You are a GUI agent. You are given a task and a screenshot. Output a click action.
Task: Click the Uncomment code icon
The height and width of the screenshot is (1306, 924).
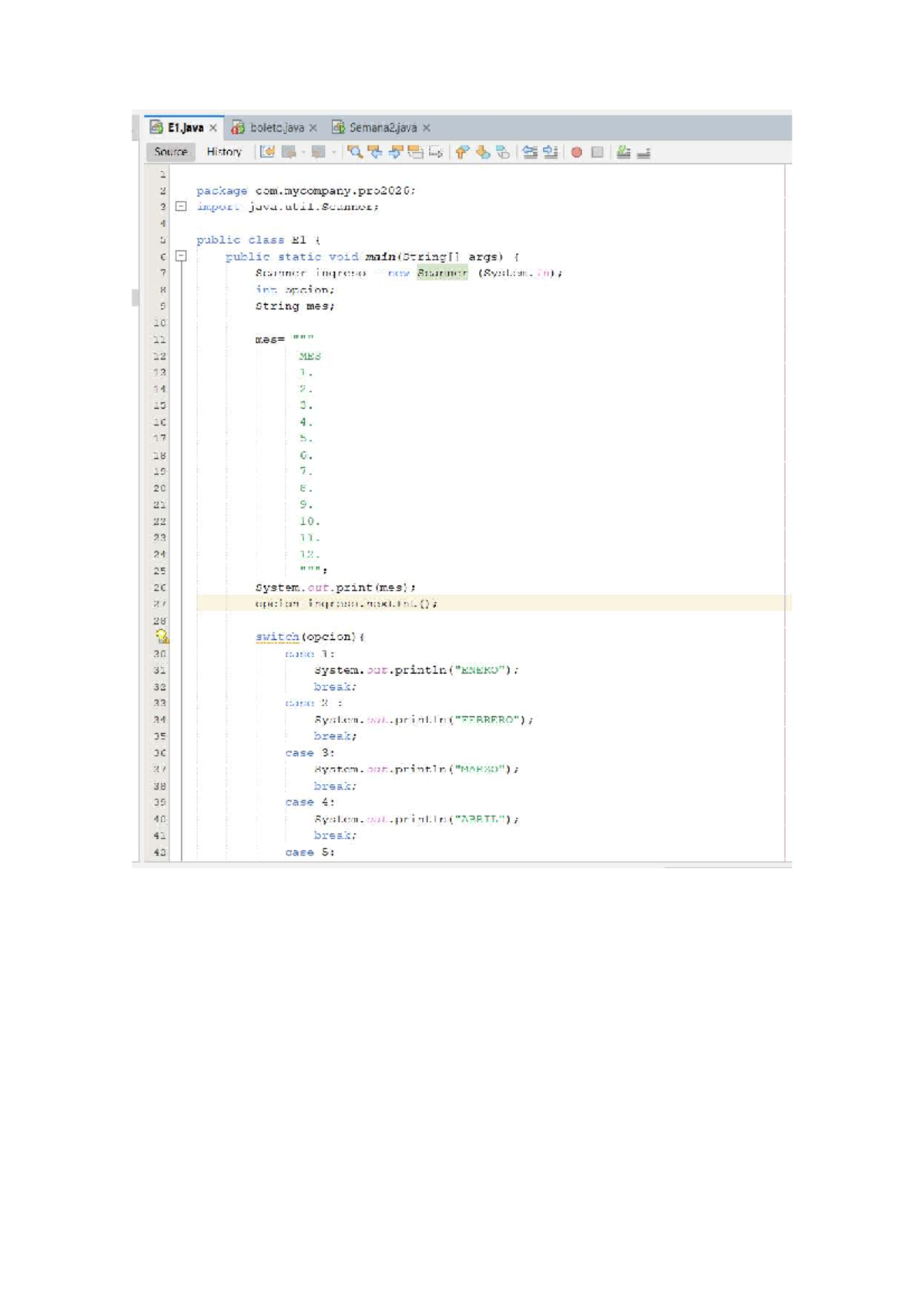pos(644,152)
